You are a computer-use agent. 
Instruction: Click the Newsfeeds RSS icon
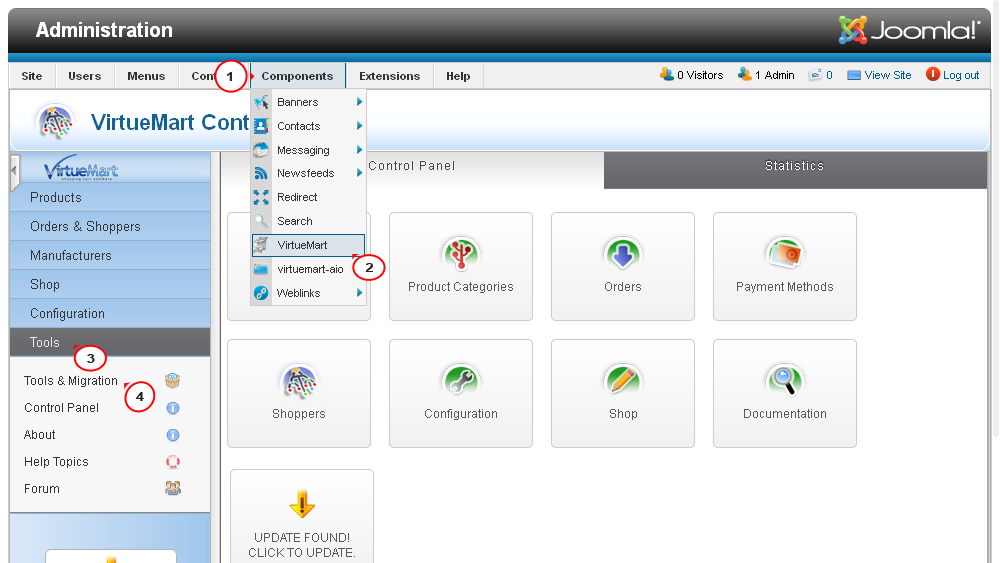click(261, 173)
